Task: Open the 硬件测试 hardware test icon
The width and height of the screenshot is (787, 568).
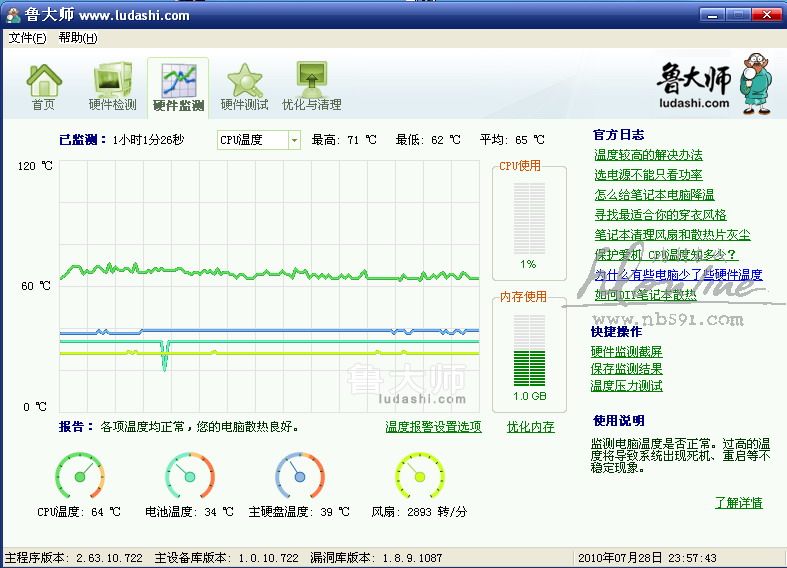Action: 244,79
